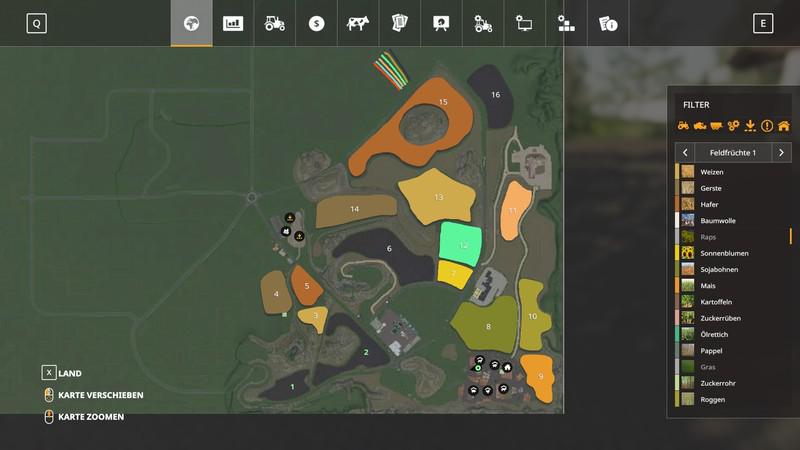The height and width of the screenshot is (450, 800).
Task: Enable the greyed-out Raps crop filter
Action: 709,237
